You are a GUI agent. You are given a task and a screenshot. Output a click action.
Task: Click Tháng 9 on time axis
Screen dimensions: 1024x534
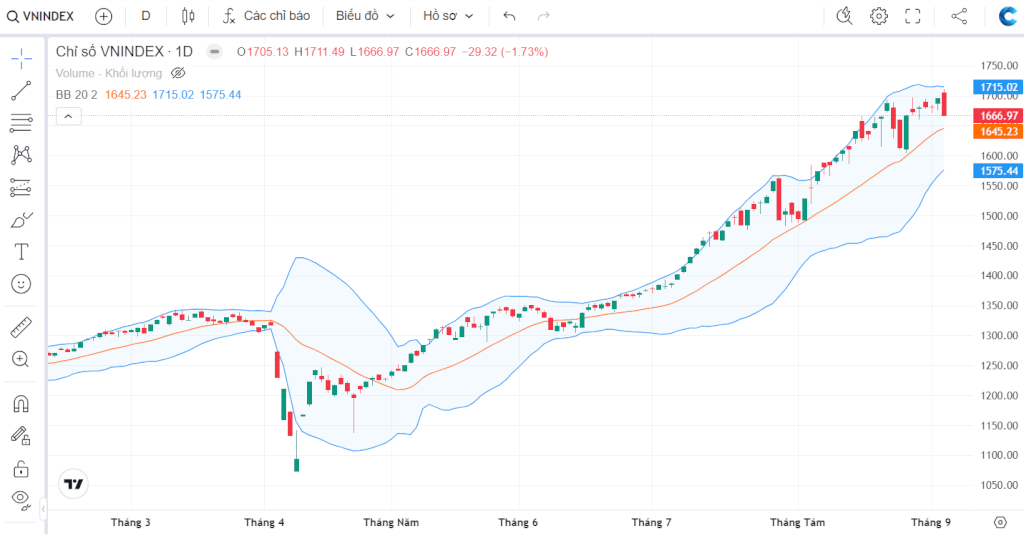click(931, 522)
